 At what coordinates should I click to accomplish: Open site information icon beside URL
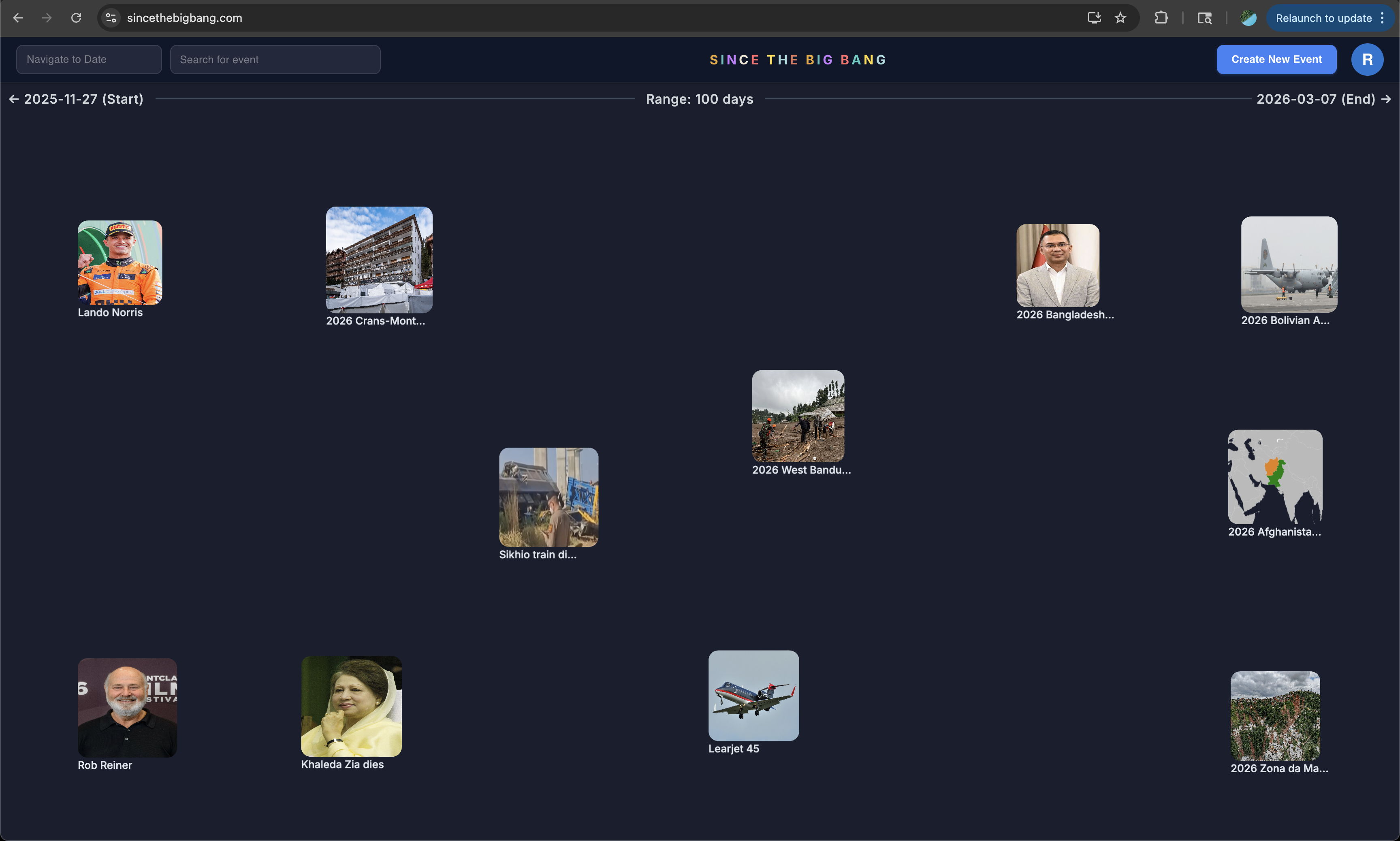click(111, 18)
